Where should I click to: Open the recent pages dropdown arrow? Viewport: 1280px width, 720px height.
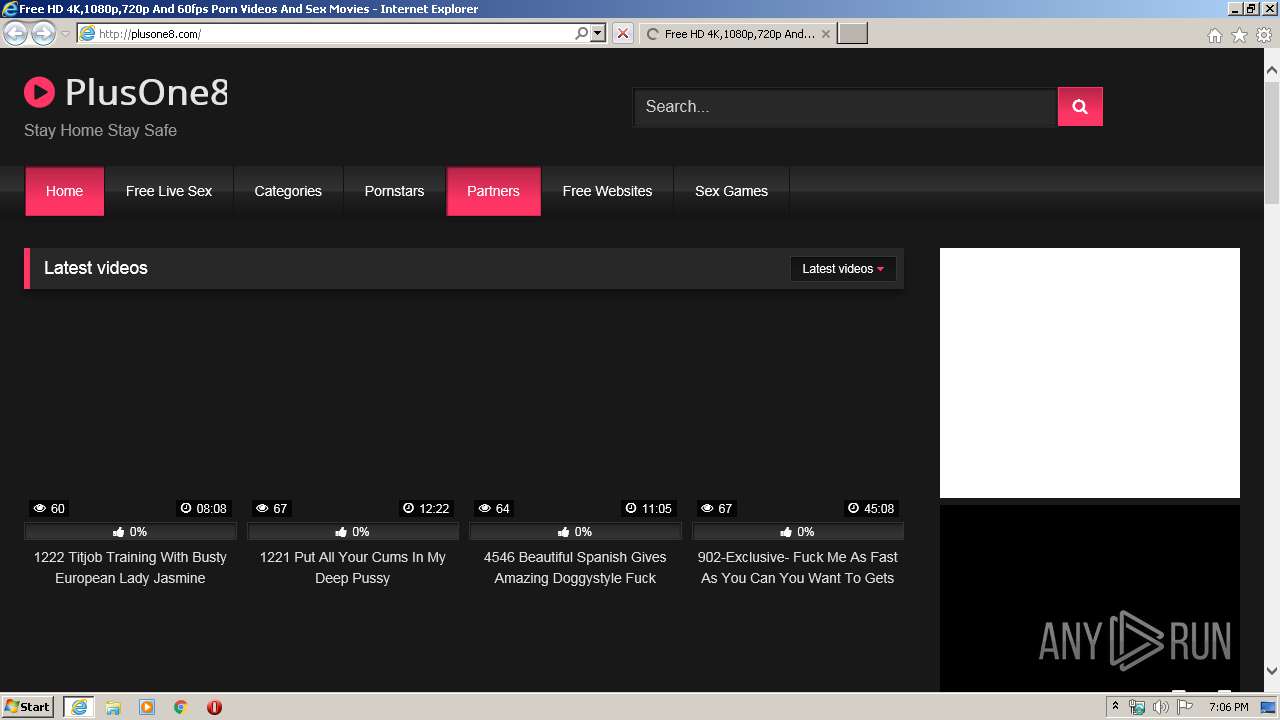tap(66, 33)
